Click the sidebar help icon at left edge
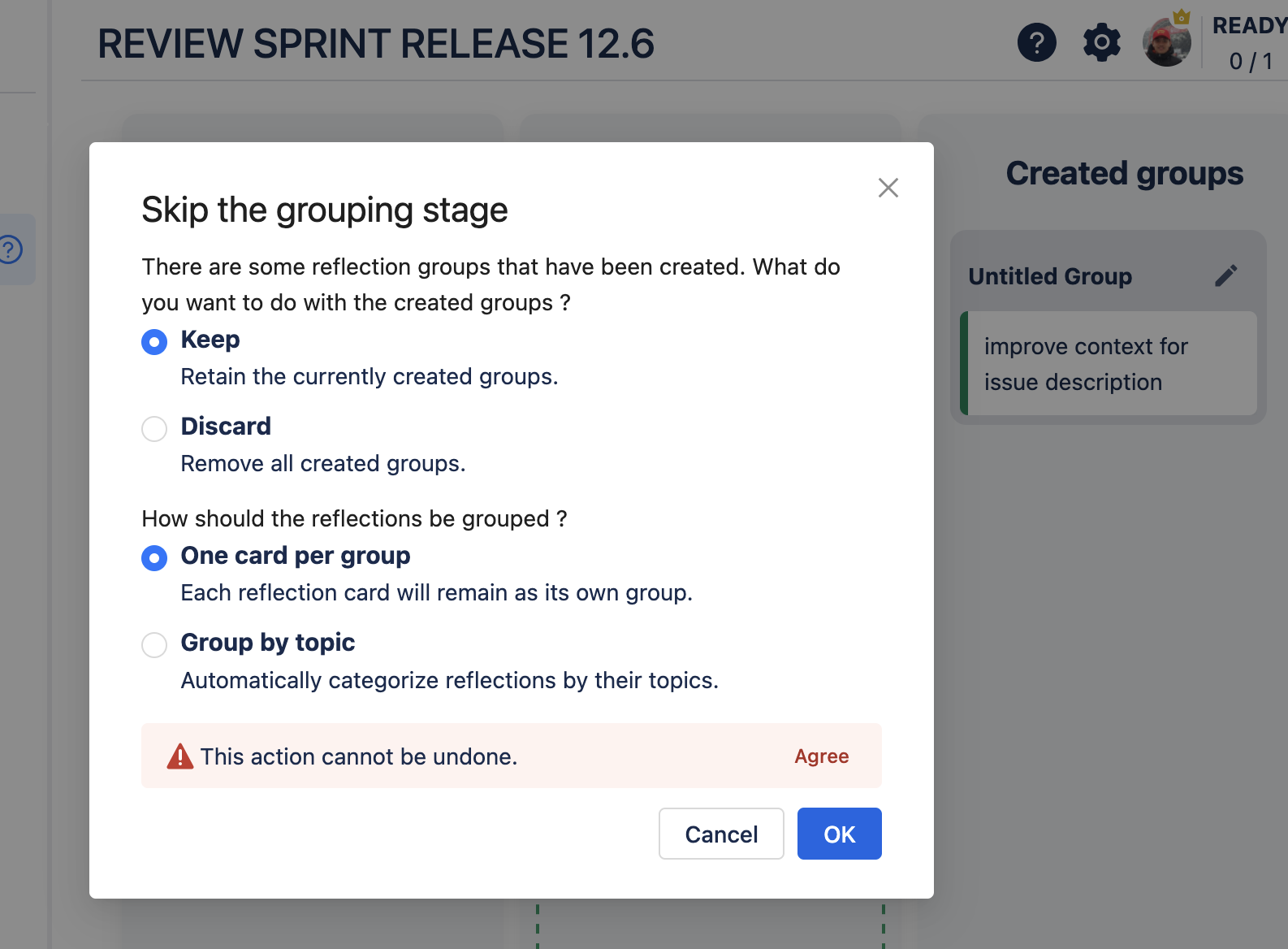1288x949 pixels. coord(11,249)
